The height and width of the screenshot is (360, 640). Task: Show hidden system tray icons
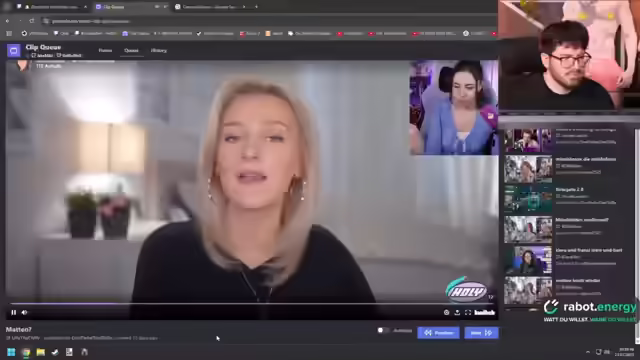coord(588,352)
